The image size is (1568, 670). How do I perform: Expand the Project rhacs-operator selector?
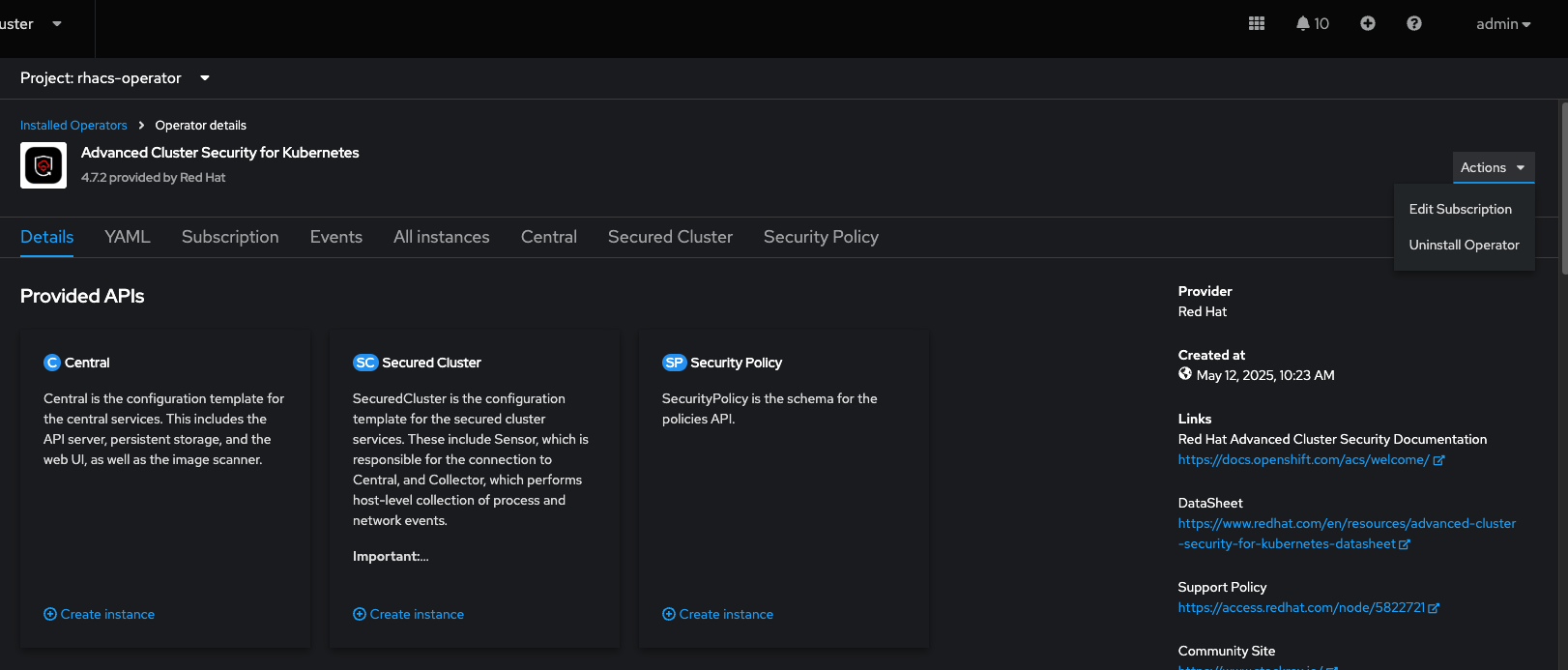click(115, 78)
